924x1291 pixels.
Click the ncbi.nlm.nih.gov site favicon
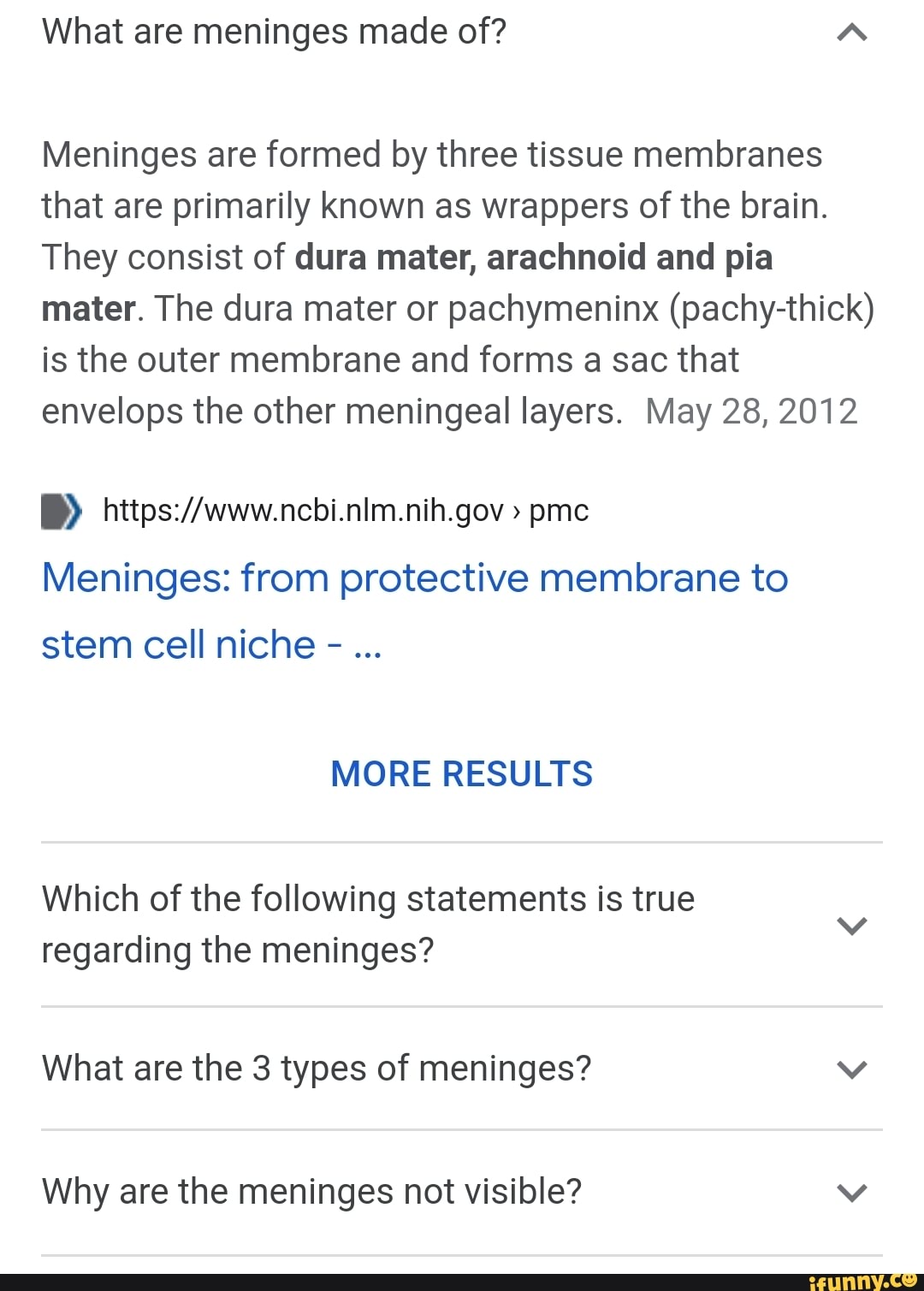[60, 510]
